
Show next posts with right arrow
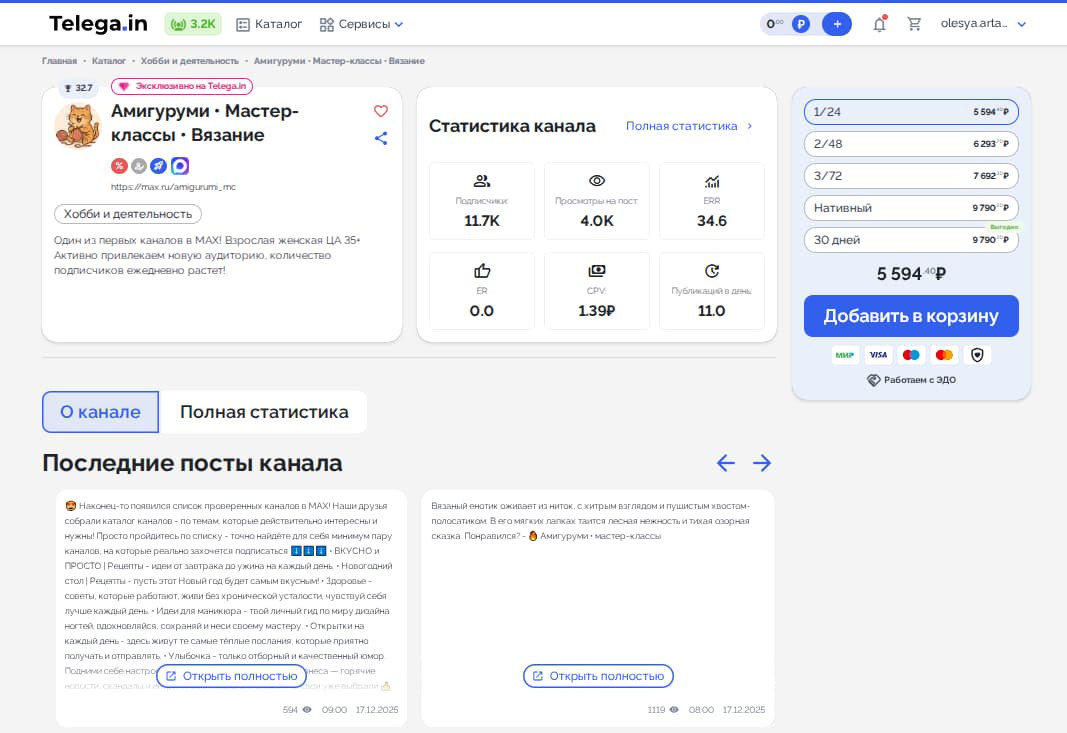762,463
